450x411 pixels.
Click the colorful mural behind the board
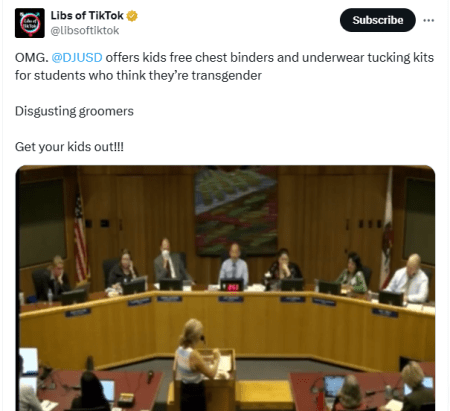(236, 211)
